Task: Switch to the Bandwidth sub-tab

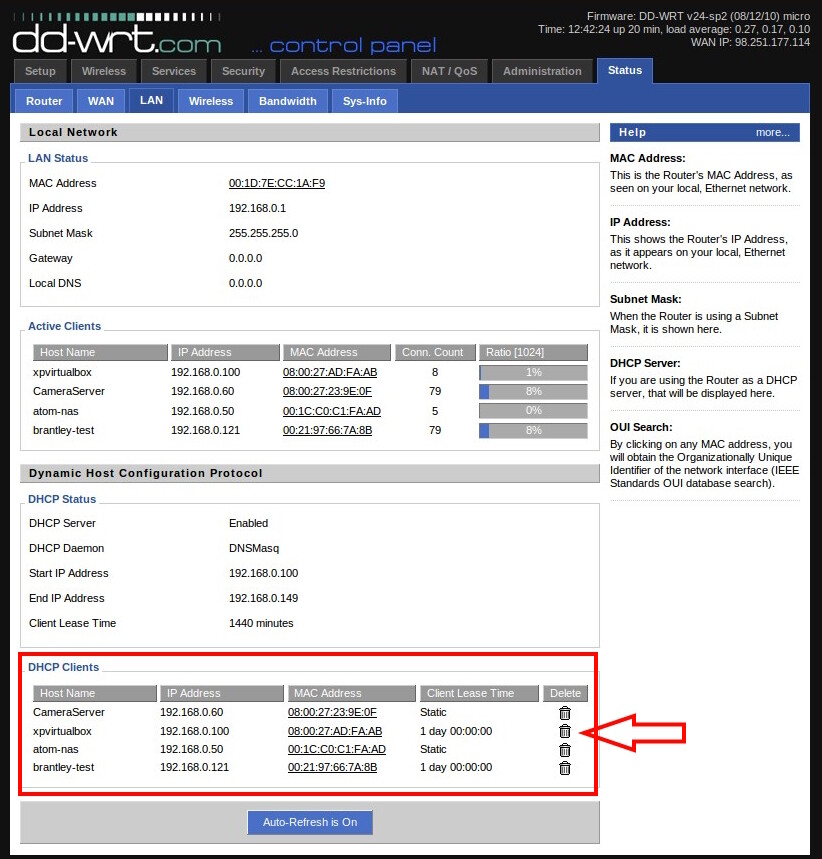Action: coord(288,101)
